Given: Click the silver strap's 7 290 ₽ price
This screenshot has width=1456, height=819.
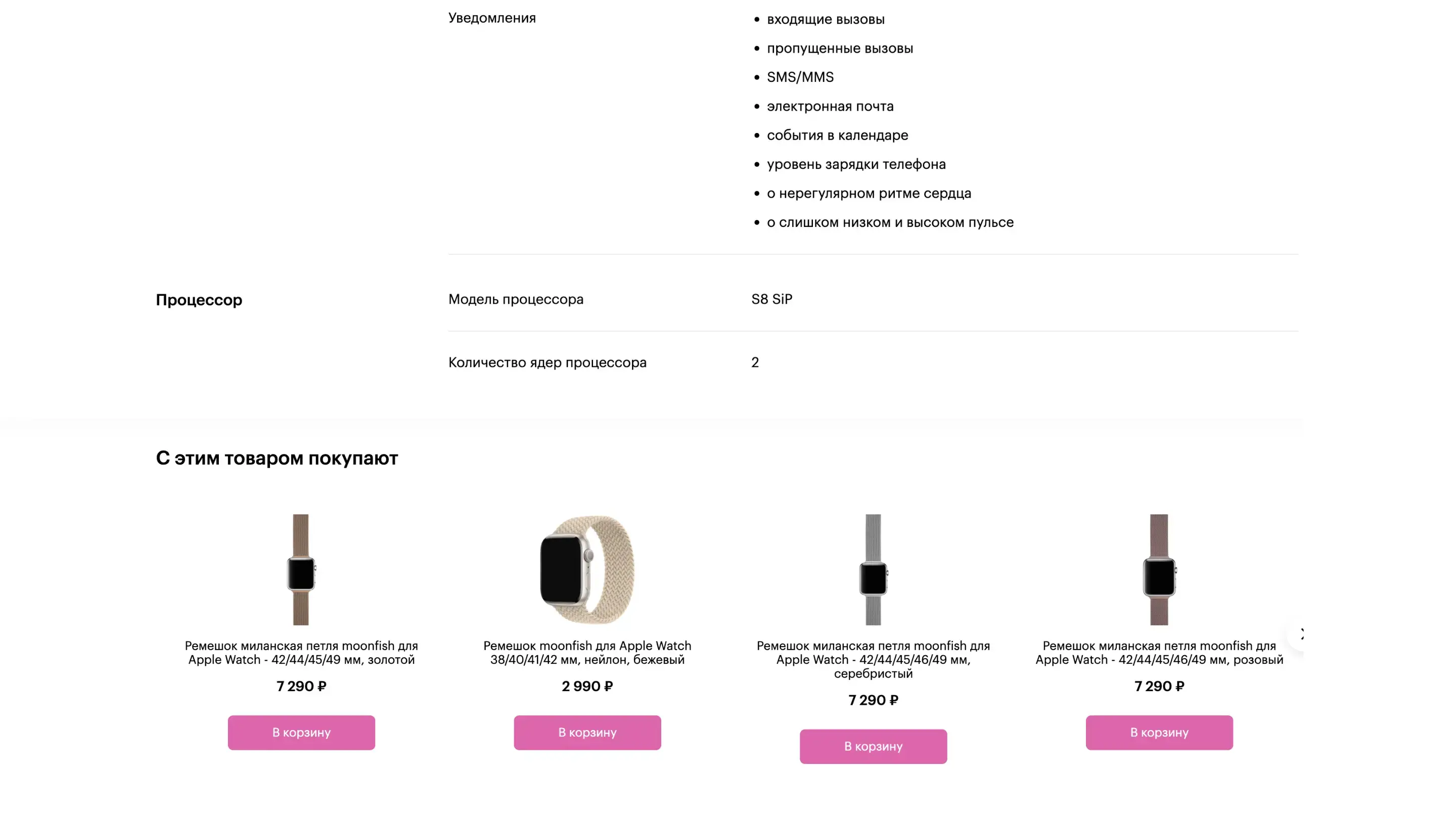Looking at the screenshot, I should click(x=873, y=700).
